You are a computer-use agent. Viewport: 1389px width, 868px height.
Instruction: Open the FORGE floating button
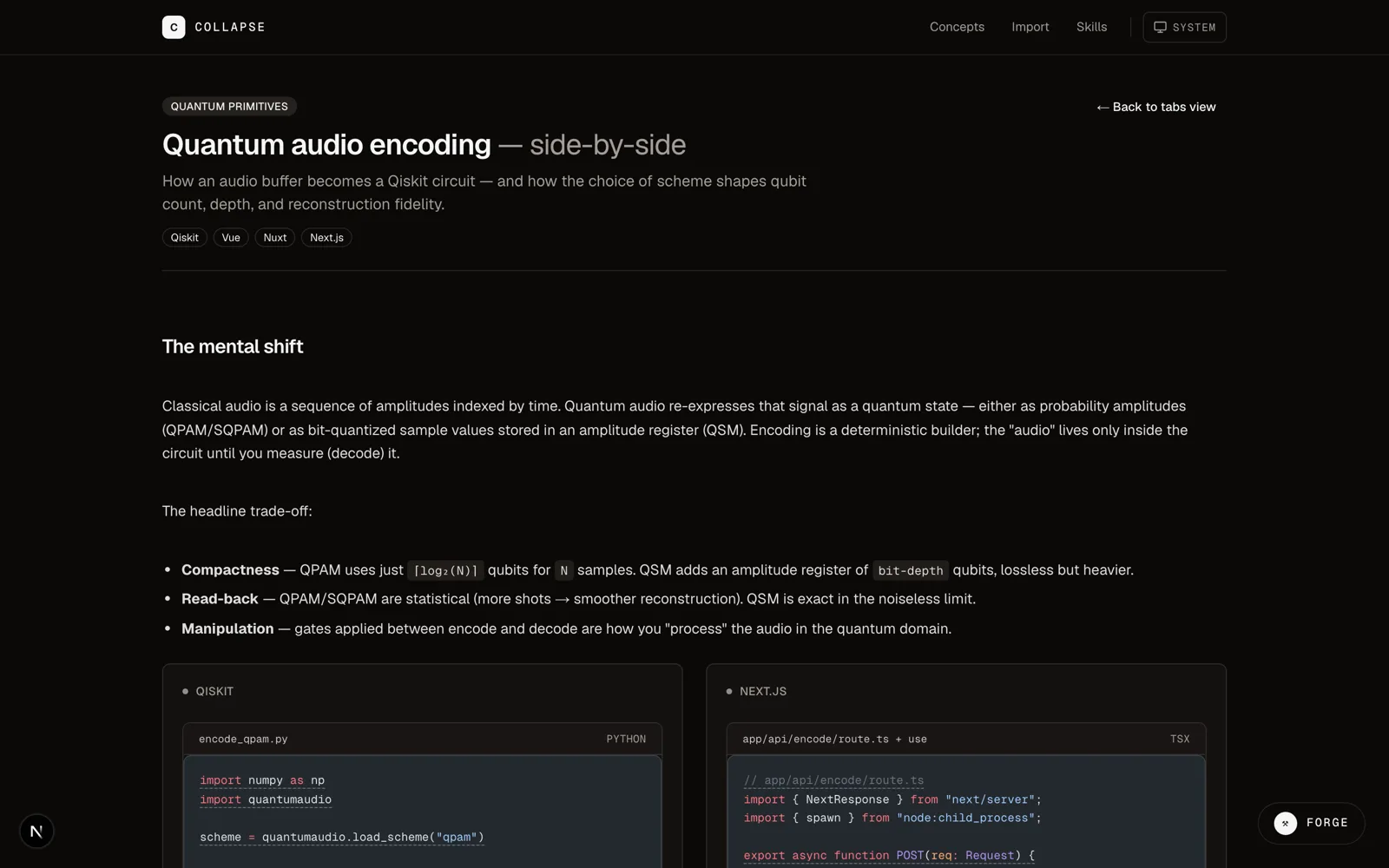click(x=1311, y=823)
